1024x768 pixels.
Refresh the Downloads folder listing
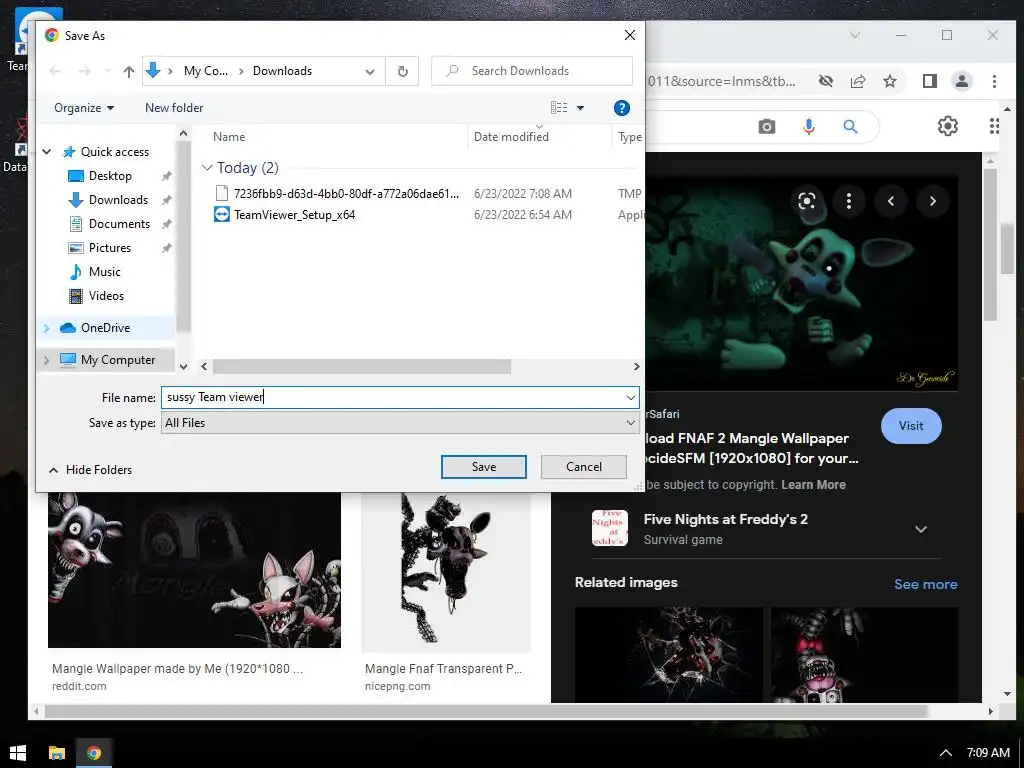pos(403,71)
